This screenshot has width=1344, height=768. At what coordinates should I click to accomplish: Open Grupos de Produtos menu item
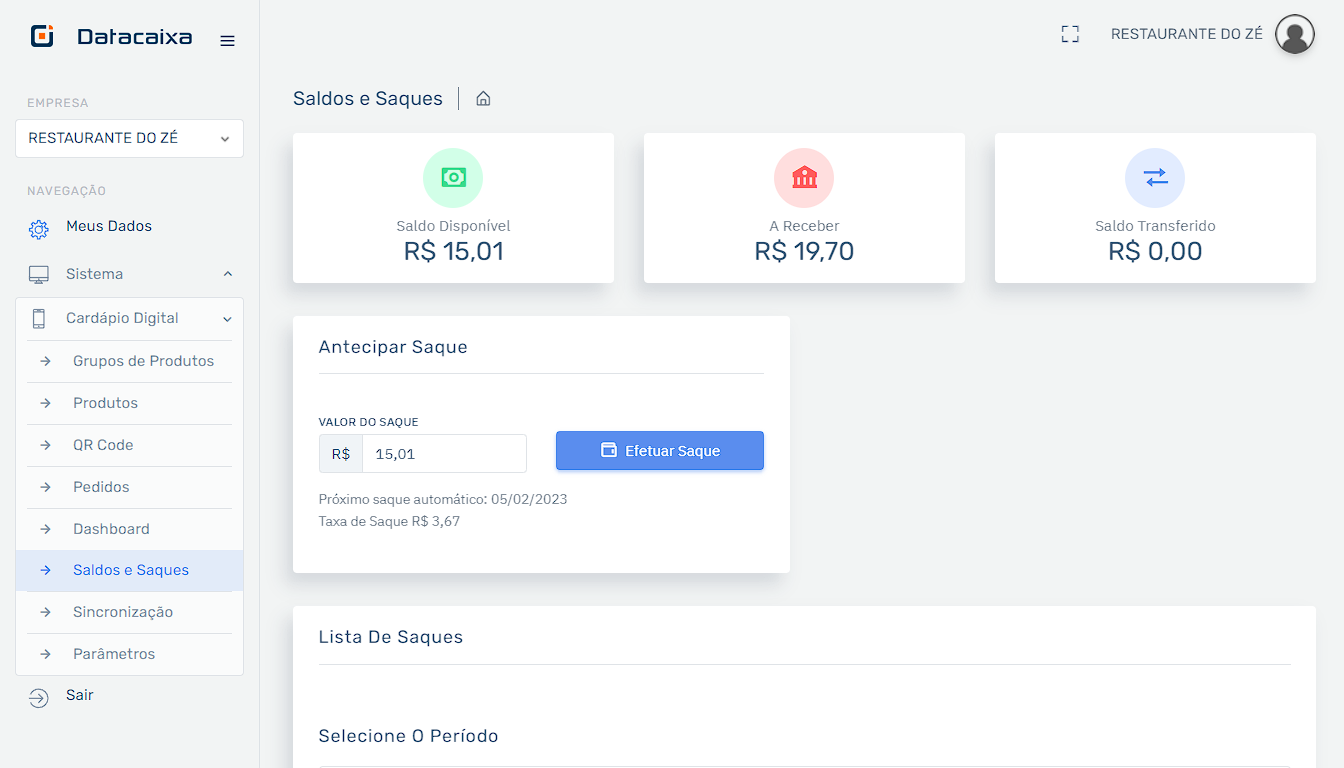143,361
